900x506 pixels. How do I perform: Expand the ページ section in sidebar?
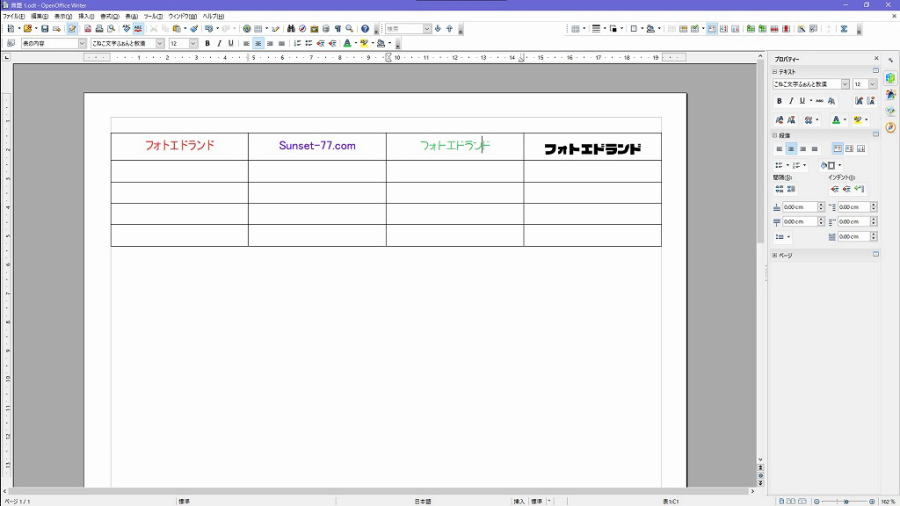pyautogui.click(x=774, y=255)
